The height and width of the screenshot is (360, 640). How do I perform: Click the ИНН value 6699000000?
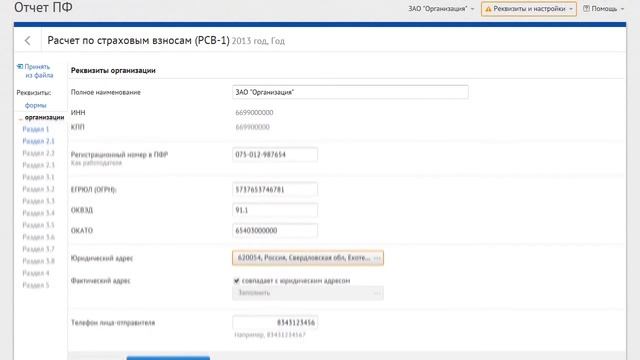tap(254, 113)
